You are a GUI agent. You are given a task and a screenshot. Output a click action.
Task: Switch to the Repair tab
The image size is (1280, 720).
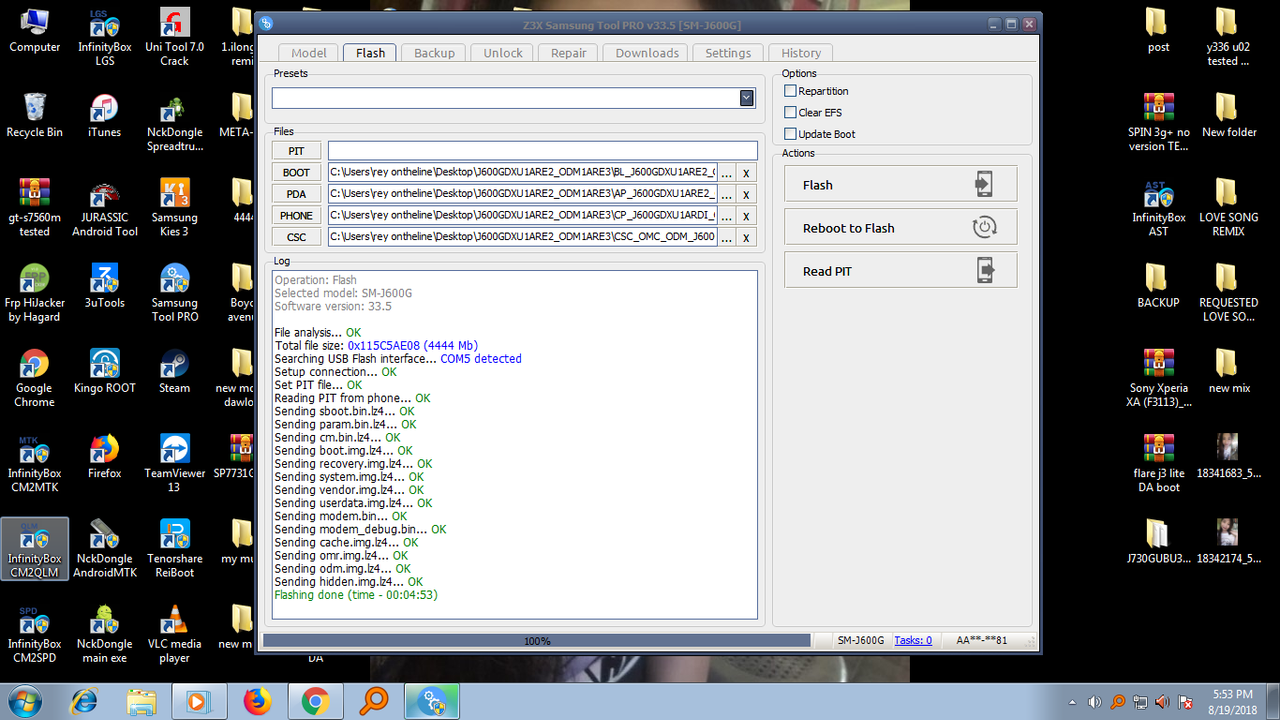569,53
